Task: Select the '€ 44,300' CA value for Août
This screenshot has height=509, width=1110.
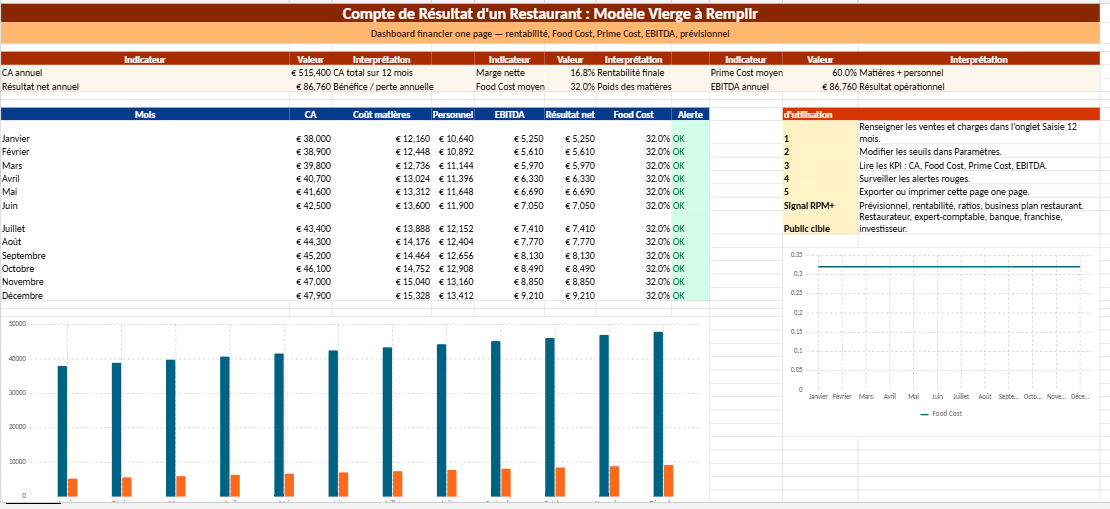Action: coord(311,242)
